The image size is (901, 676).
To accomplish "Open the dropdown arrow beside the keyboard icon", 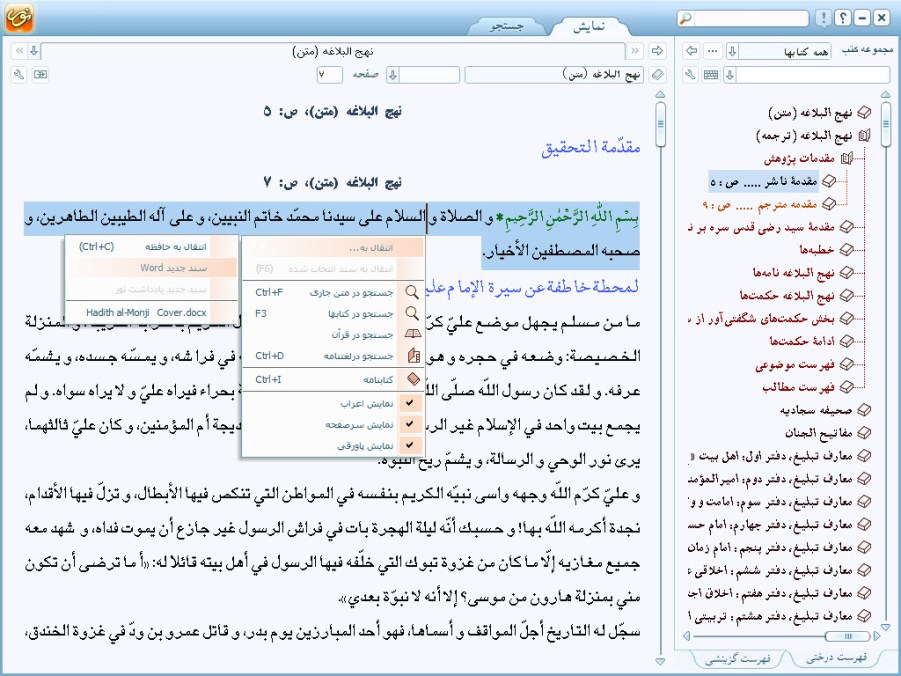I will (730, 74).
